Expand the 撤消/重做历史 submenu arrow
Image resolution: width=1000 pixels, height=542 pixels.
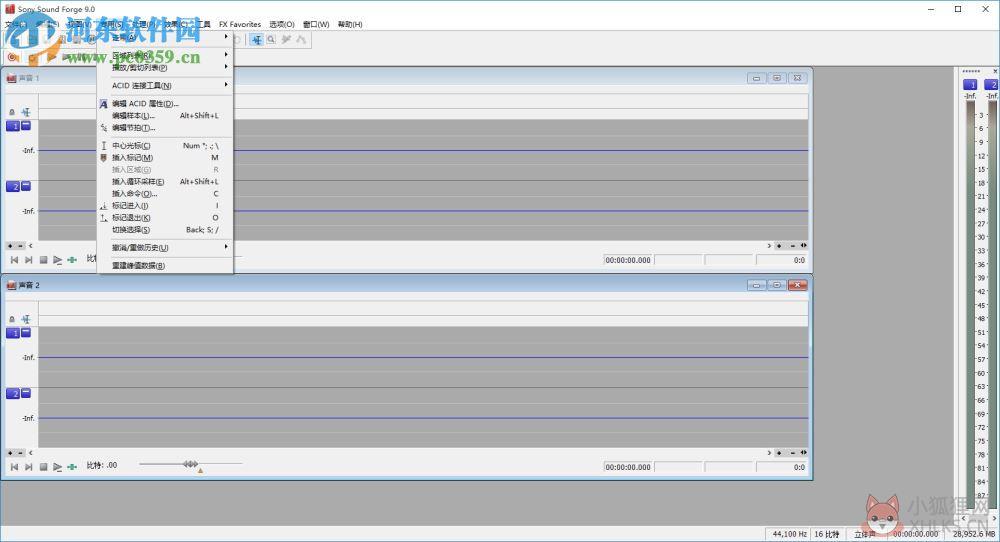click(x=226, y=247)
